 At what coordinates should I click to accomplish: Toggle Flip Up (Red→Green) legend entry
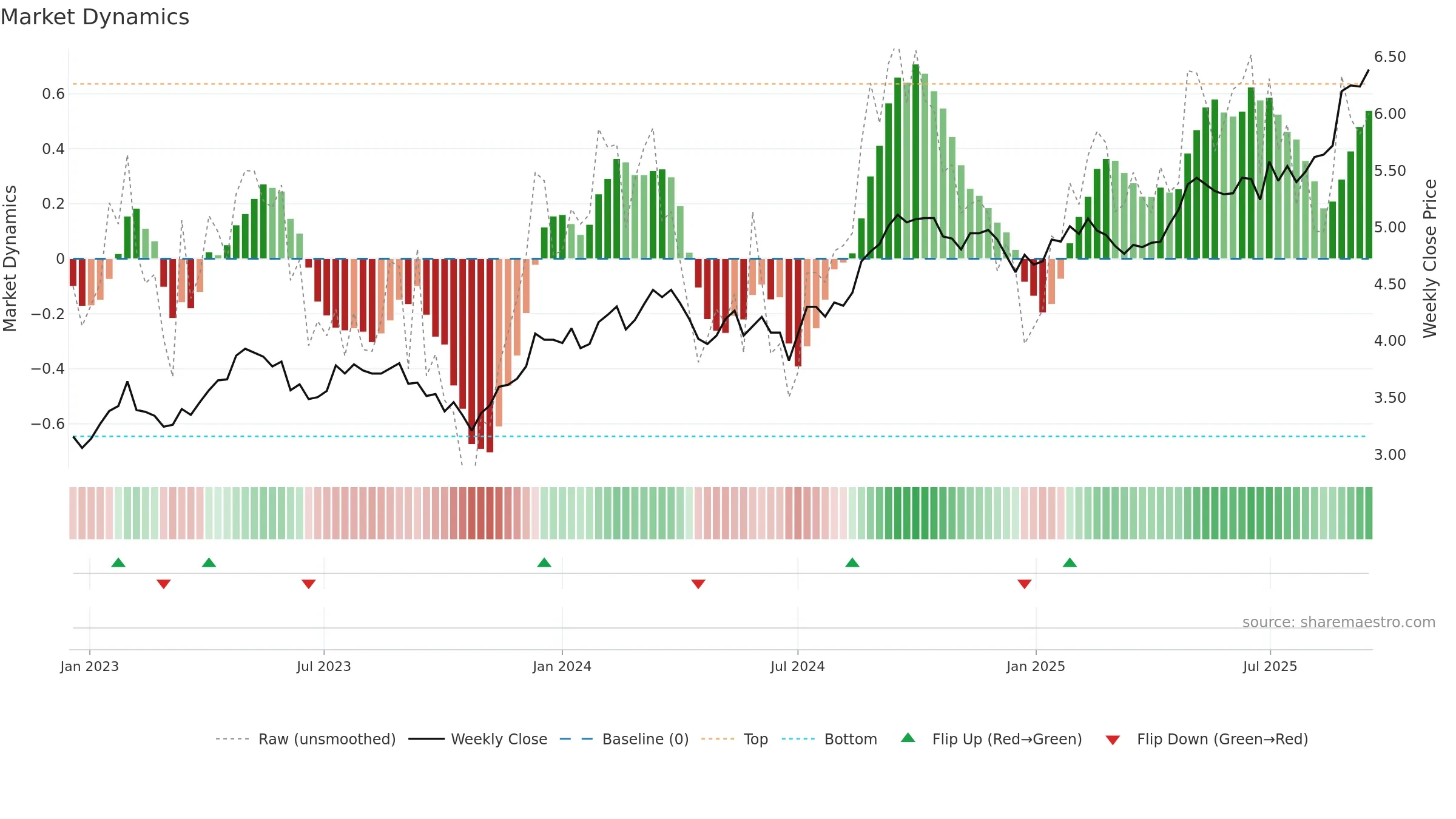(x=991, y=739)
